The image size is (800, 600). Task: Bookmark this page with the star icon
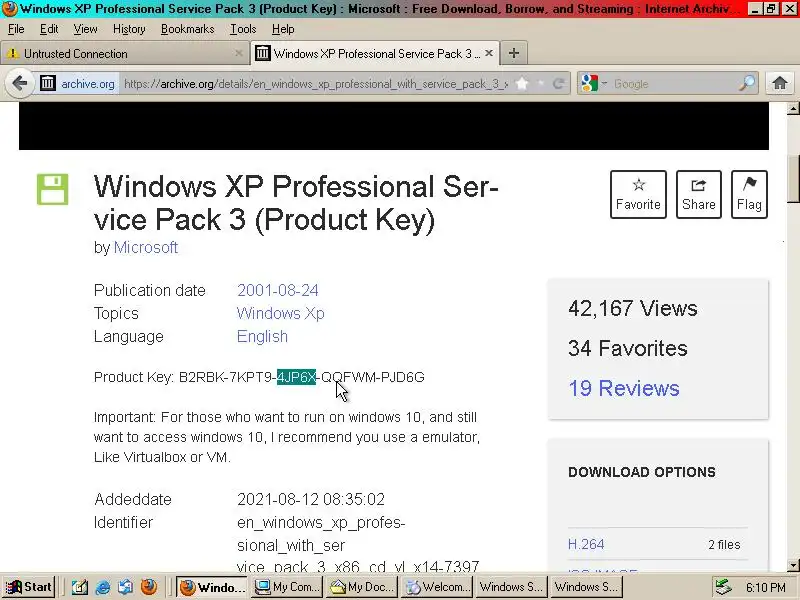click(x=521, y=83)
